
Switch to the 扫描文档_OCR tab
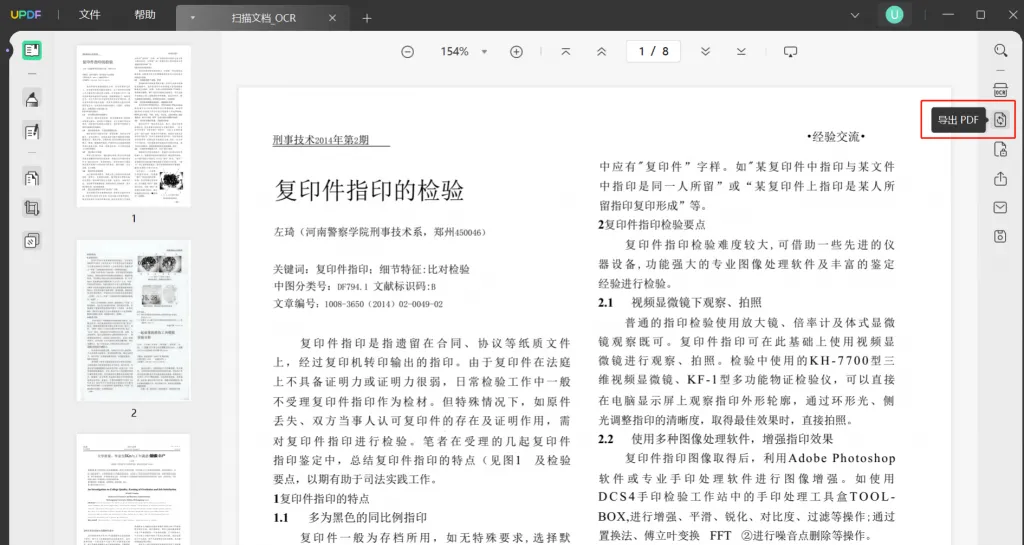point(264,18)
